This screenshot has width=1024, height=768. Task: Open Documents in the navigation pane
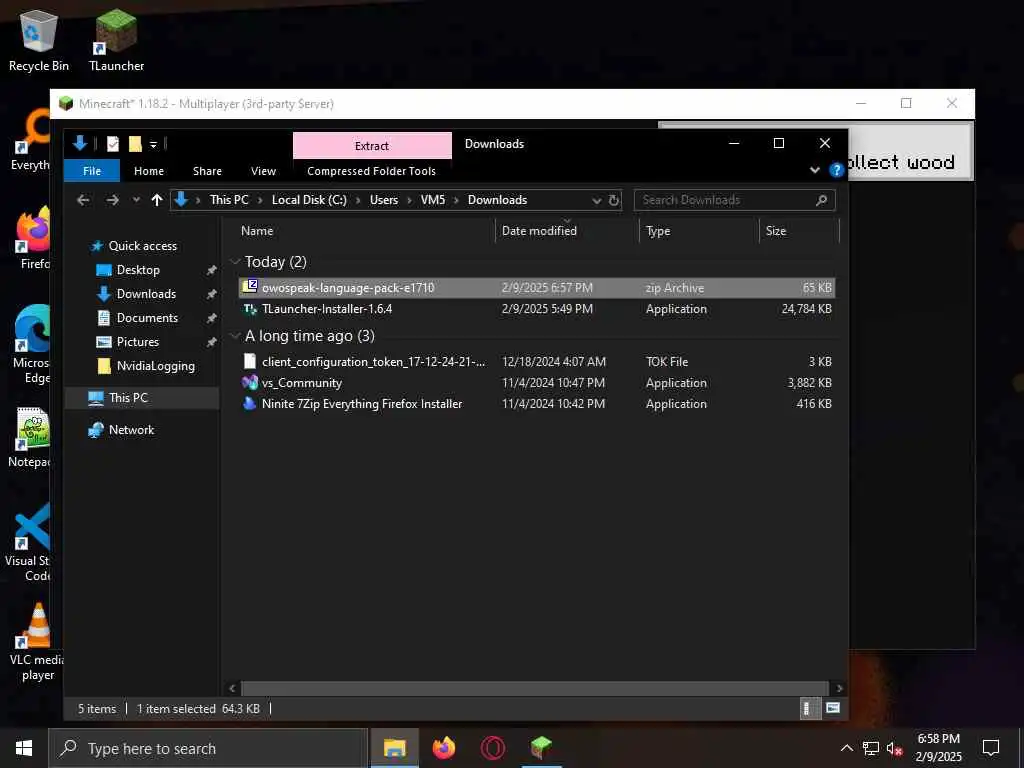(147, 318)
